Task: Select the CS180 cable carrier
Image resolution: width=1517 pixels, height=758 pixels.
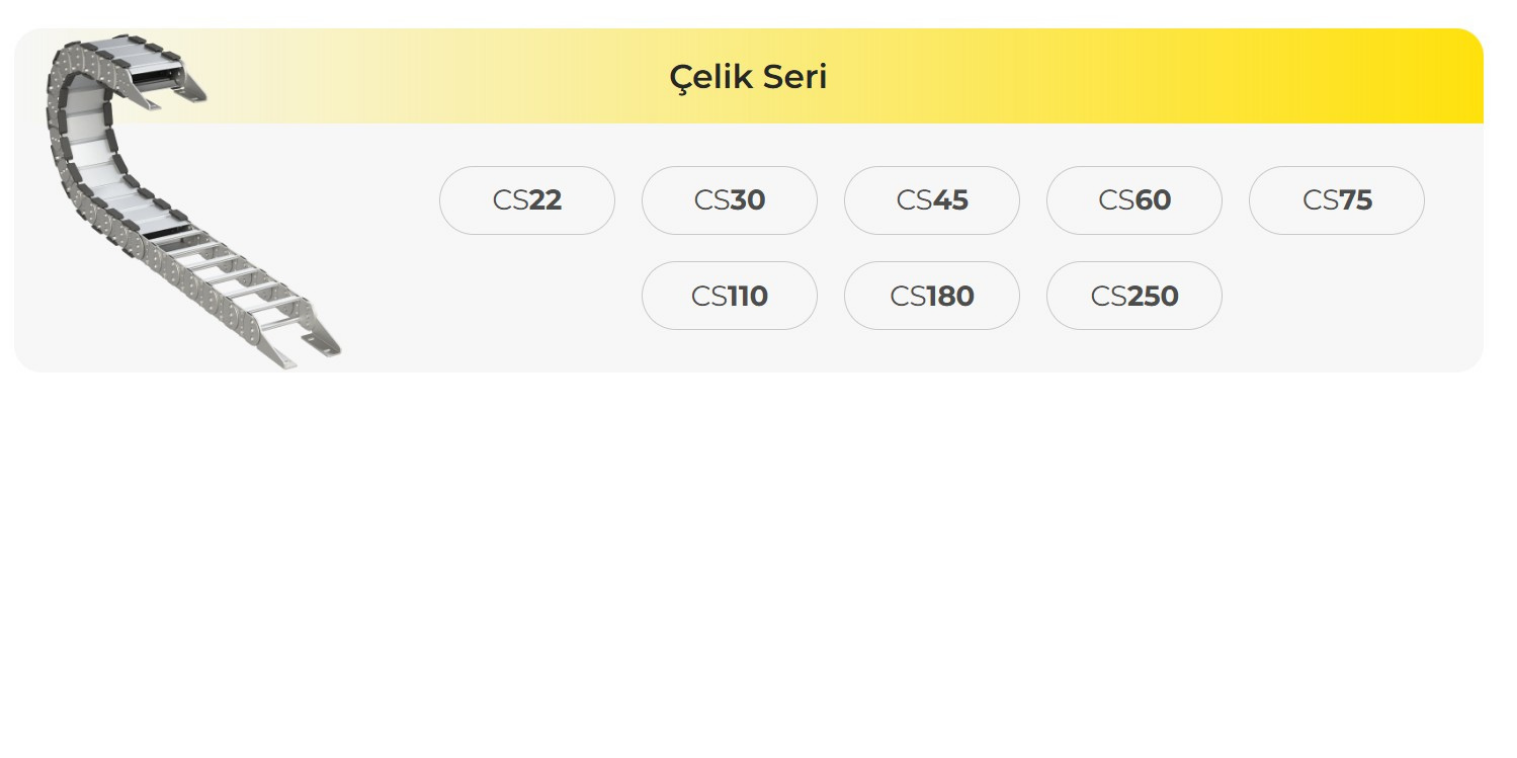Action: [x=931, y=295]
